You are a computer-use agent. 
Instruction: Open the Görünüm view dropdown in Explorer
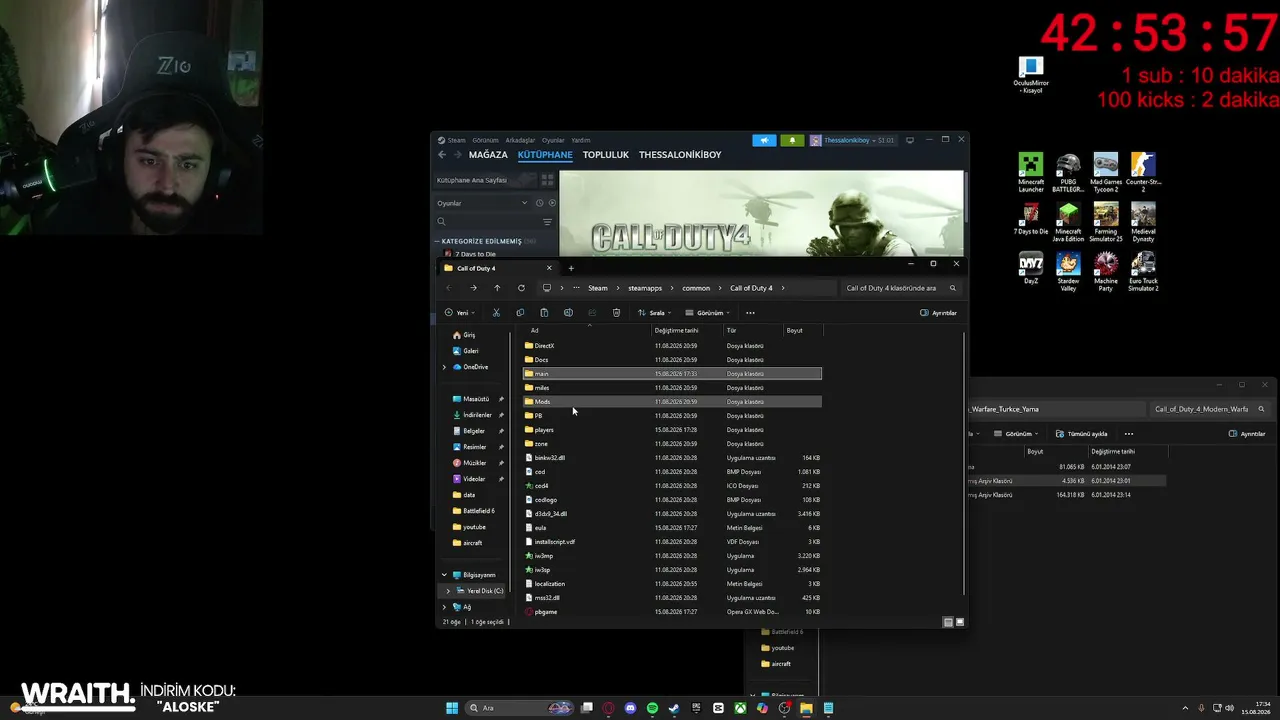(707, 313)
